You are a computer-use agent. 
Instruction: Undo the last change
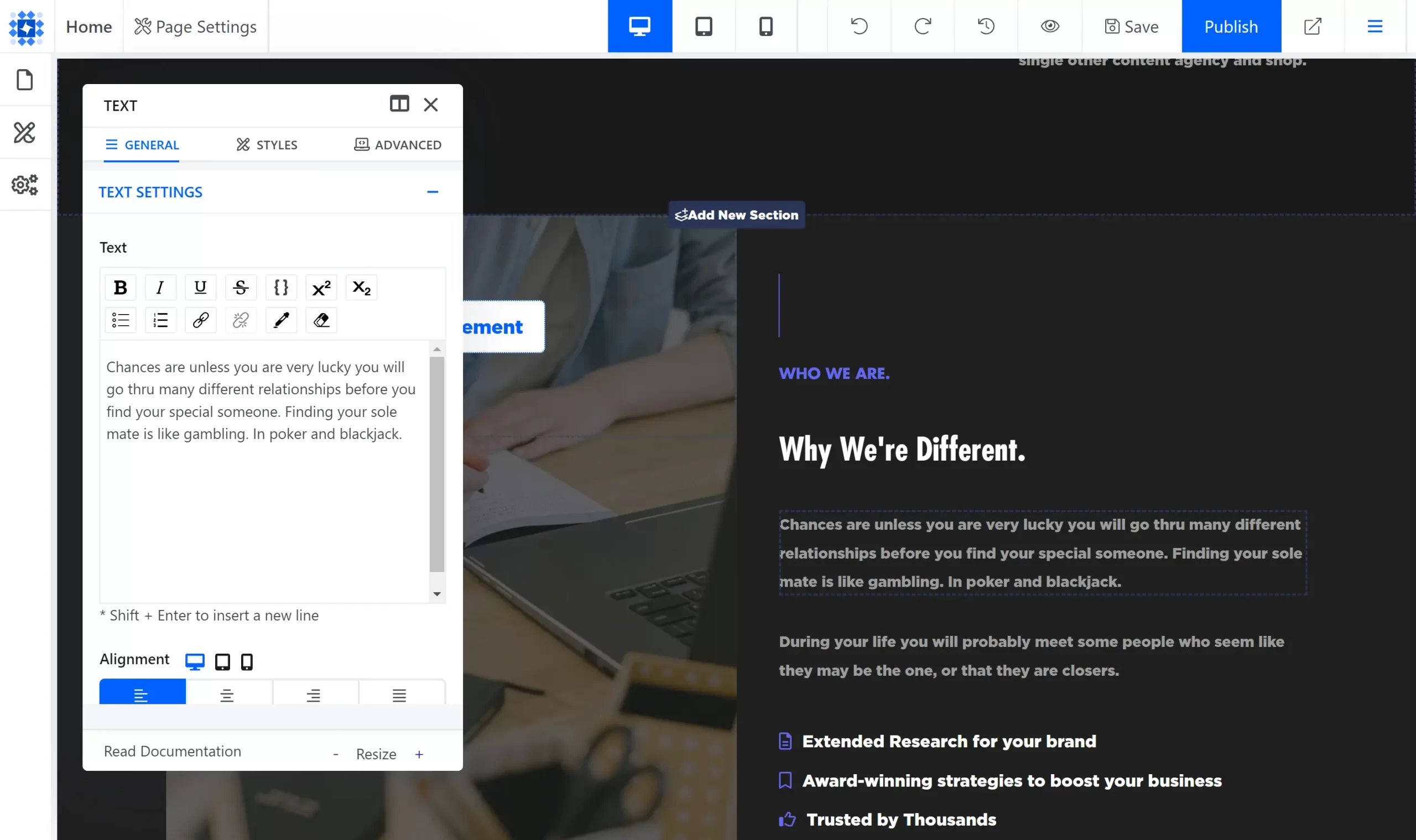point(859,26)
